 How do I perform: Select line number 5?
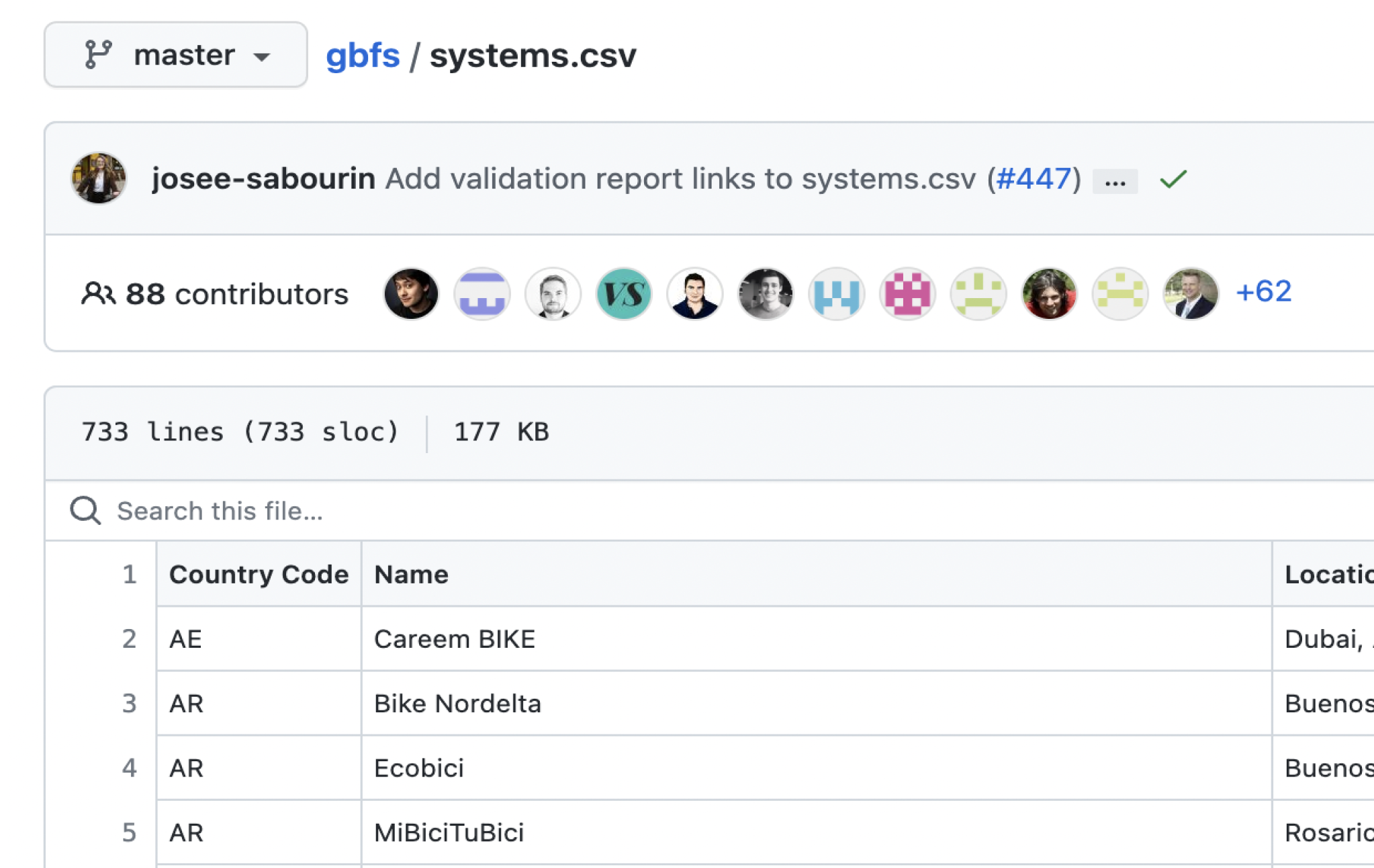tap(130, 832)
